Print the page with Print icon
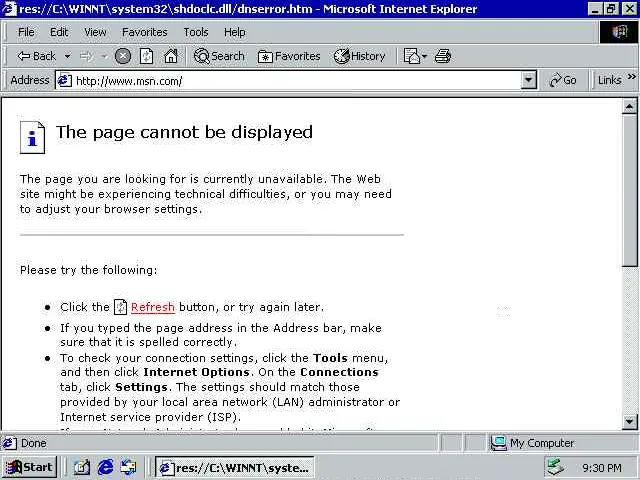 tap(443, 56)
